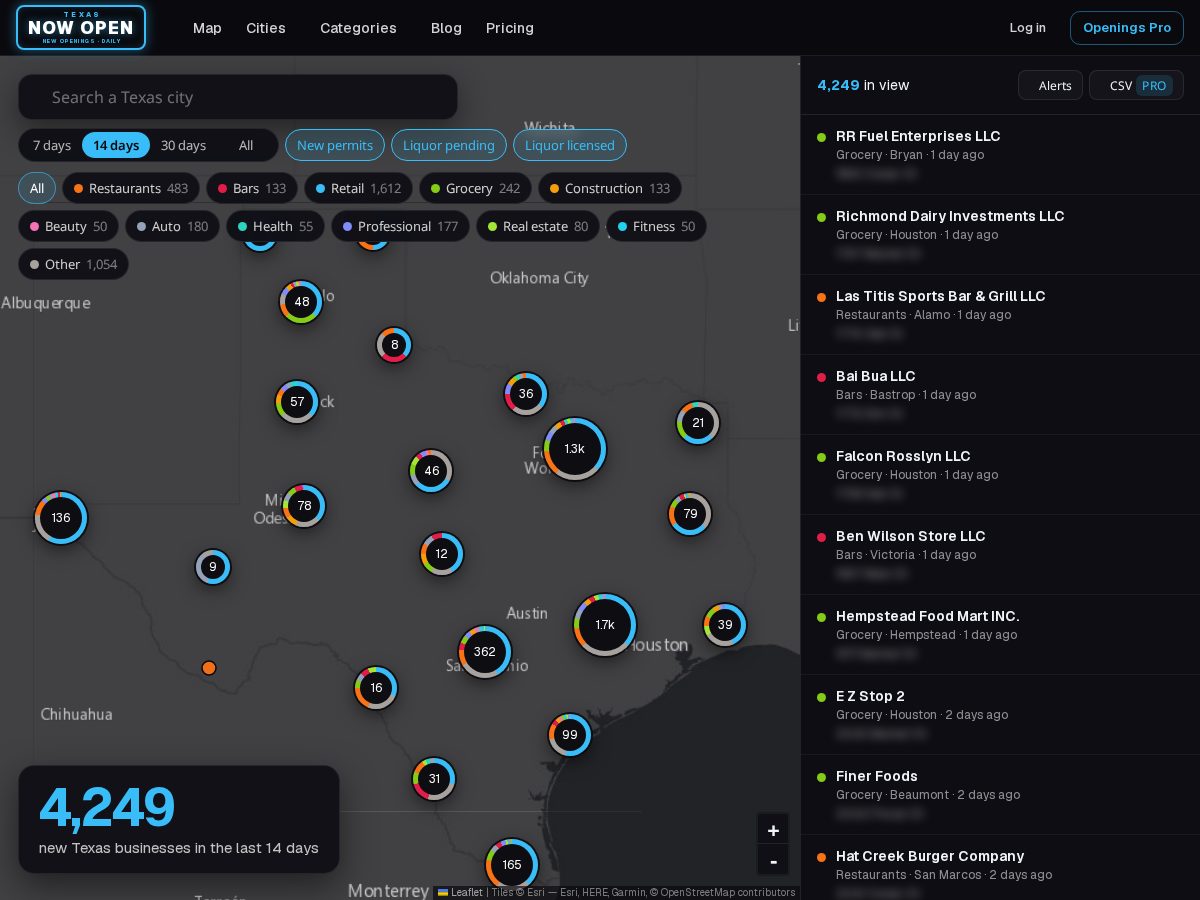This screenshot has height=900, width=1200.
Task: Click the Log in link
Action: coord(1027,28)
